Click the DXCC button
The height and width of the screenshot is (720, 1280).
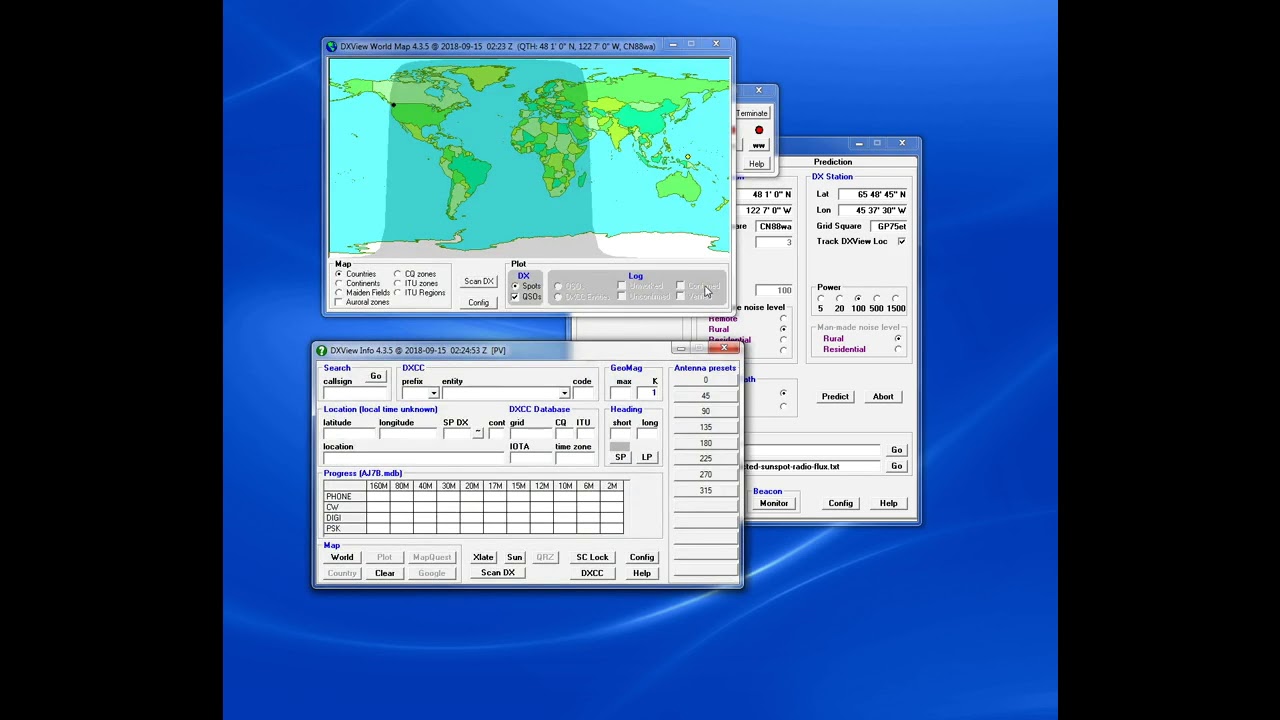pos(592,573)
